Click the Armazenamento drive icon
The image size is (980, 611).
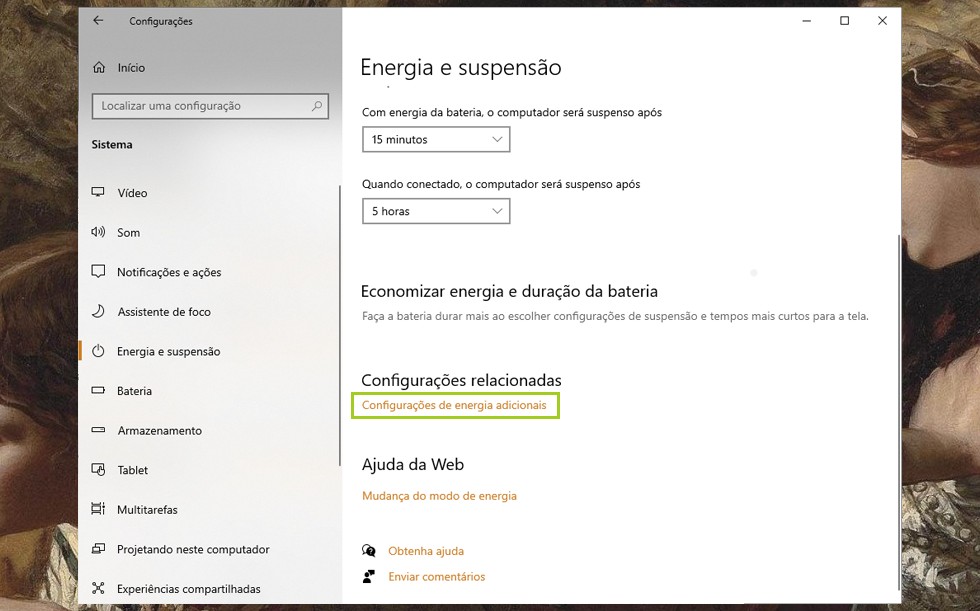pyautogui.click(x=98, y=430)
